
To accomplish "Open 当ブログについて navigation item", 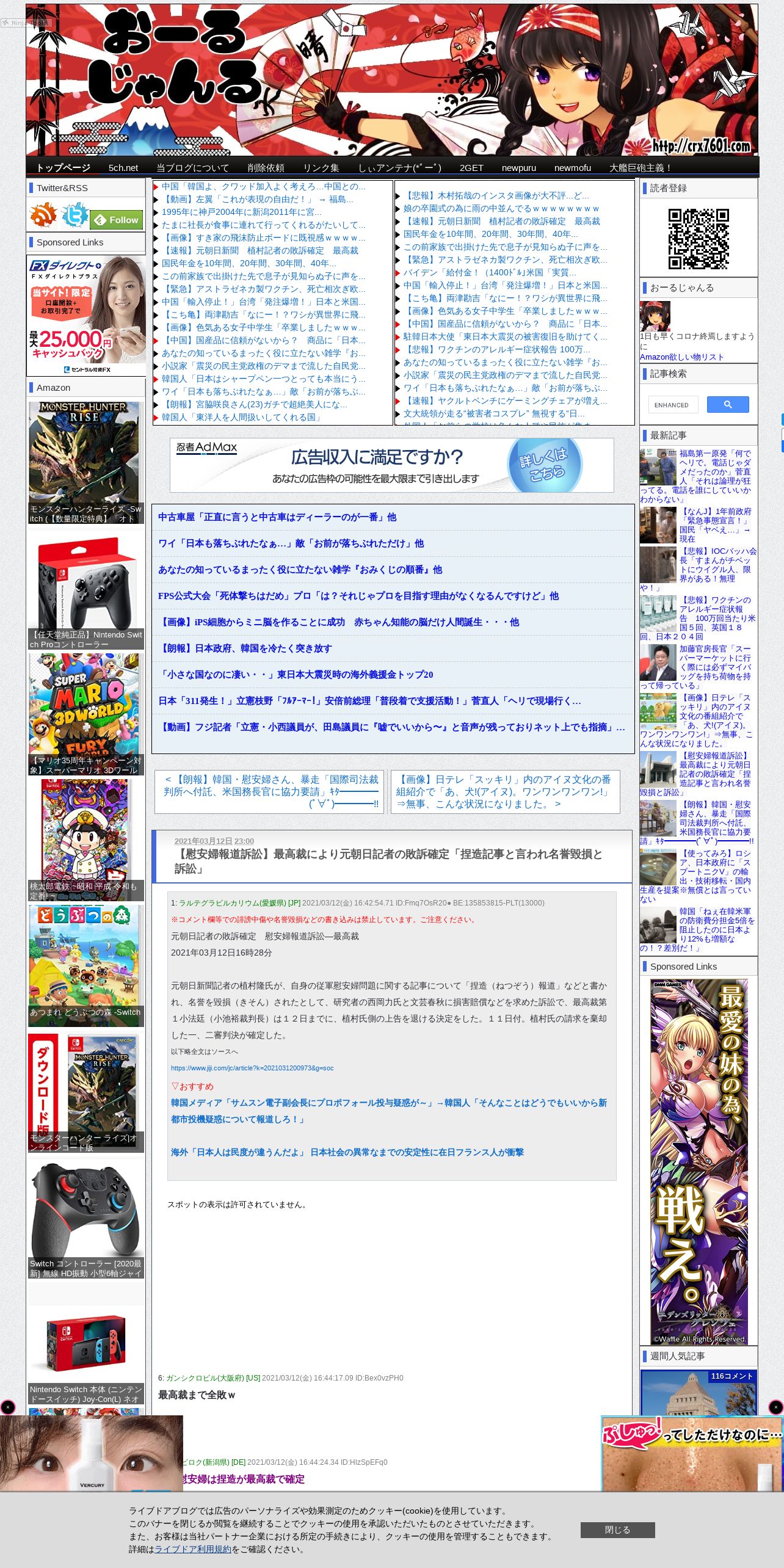I will coord(192,168).
